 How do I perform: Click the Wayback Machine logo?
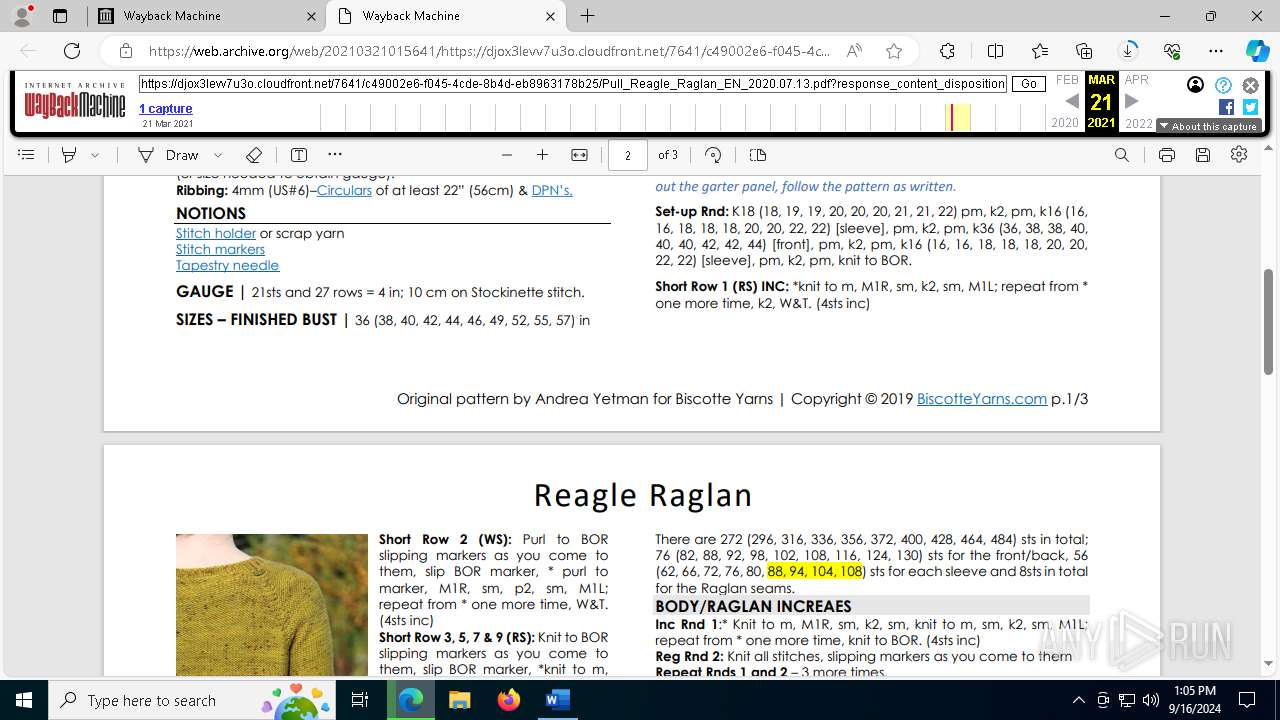[x=75, y=100]
